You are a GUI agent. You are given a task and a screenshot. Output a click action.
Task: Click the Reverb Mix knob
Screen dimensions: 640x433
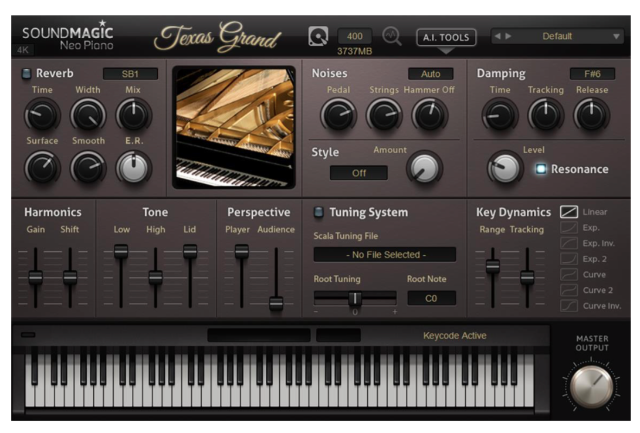tap(133, 115)
